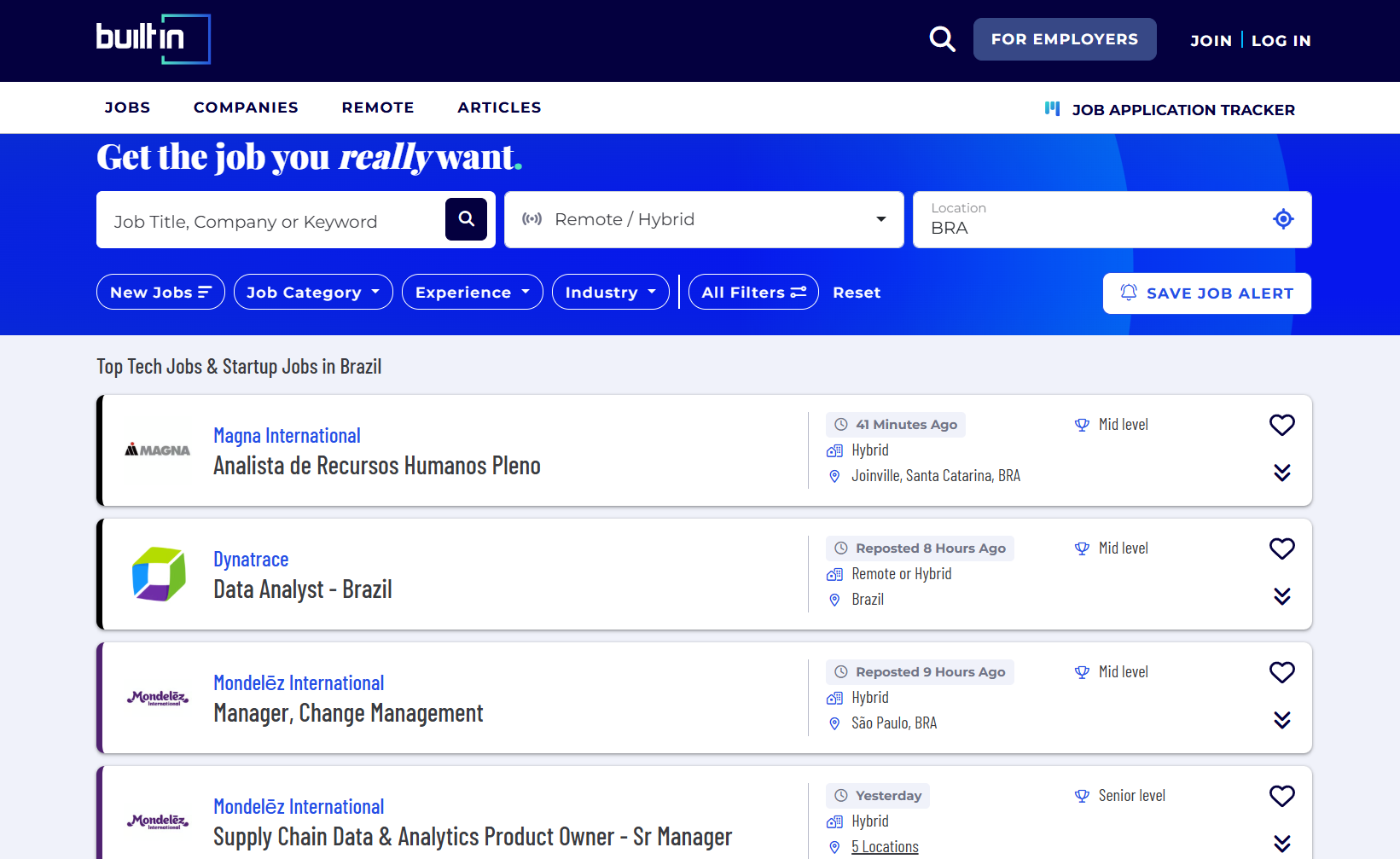This screenshot has height=859, width=1400.
Task: Use current location target icon
Action: point(1283,219)
